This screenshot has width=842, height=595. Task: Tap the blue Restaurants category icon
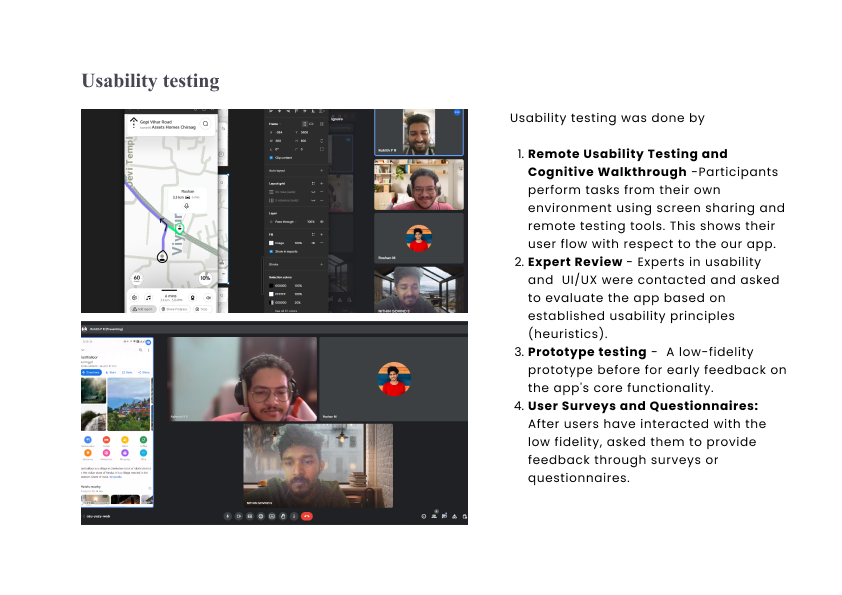[x=88, y=440]
